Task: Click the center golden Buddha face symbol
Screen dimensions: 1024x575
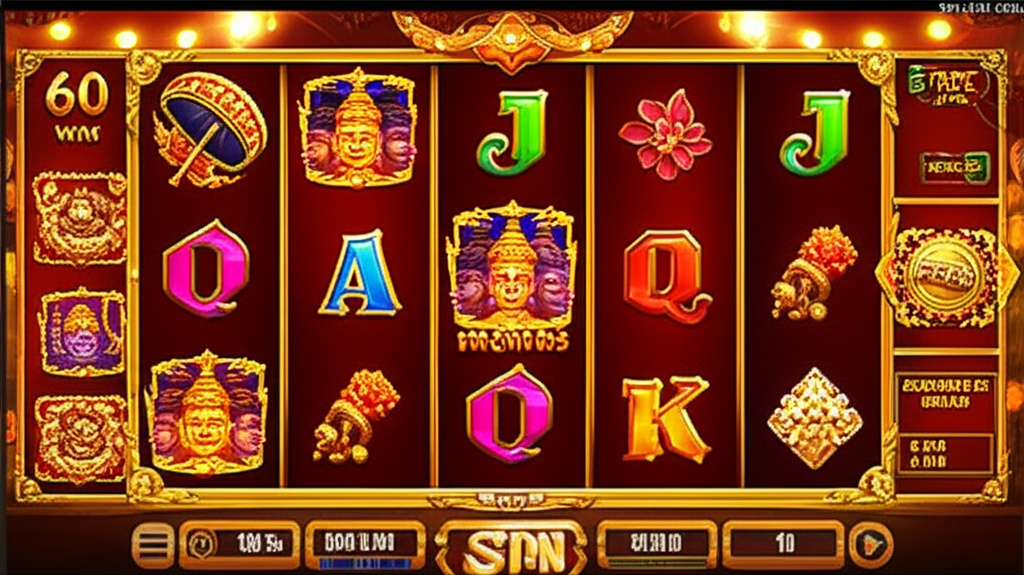Action: [512, 274]
